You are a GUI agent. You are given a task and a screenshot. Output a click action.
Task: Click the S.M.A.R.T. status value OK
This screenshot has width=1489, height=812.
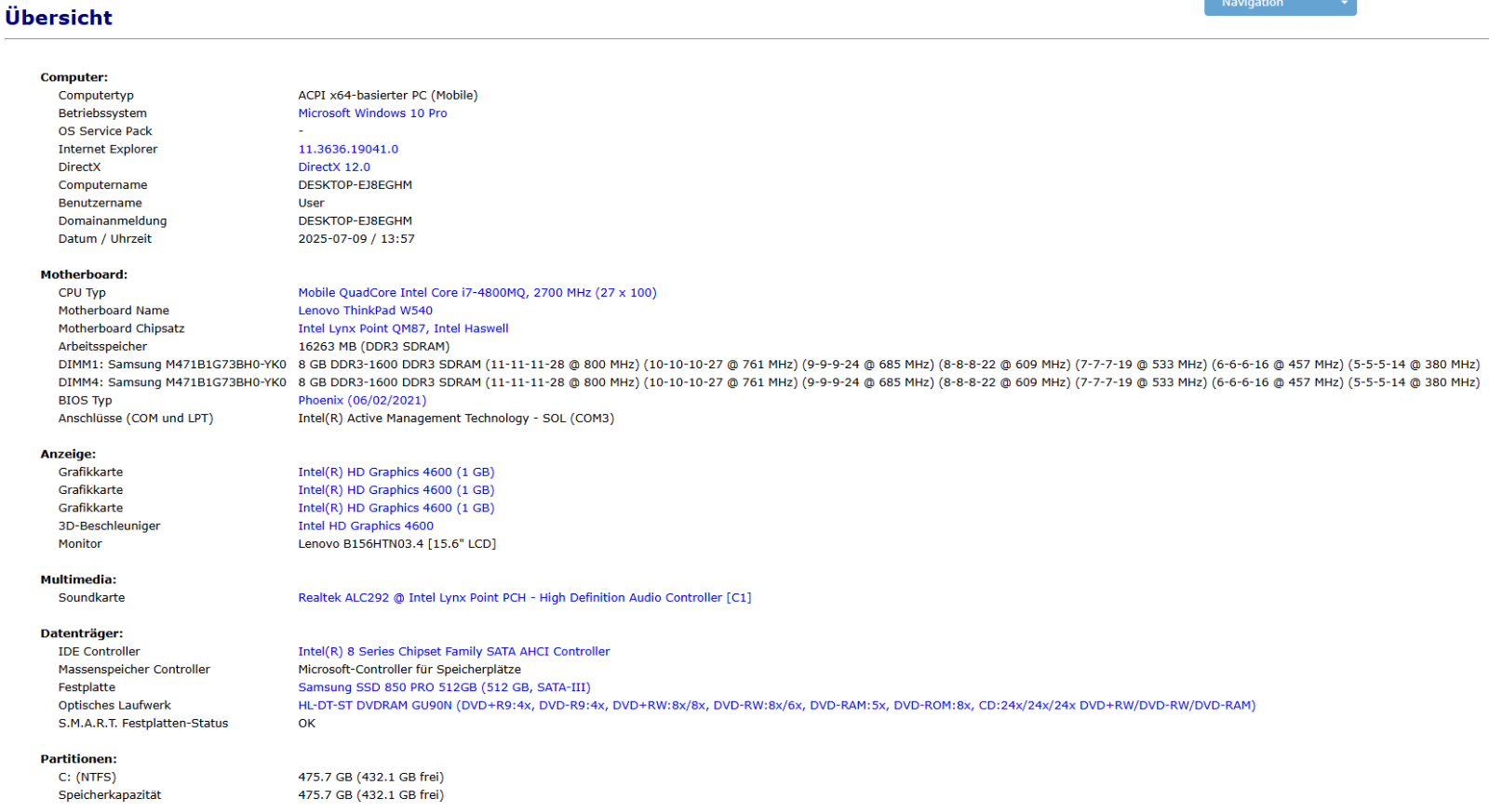coord(307,724)
